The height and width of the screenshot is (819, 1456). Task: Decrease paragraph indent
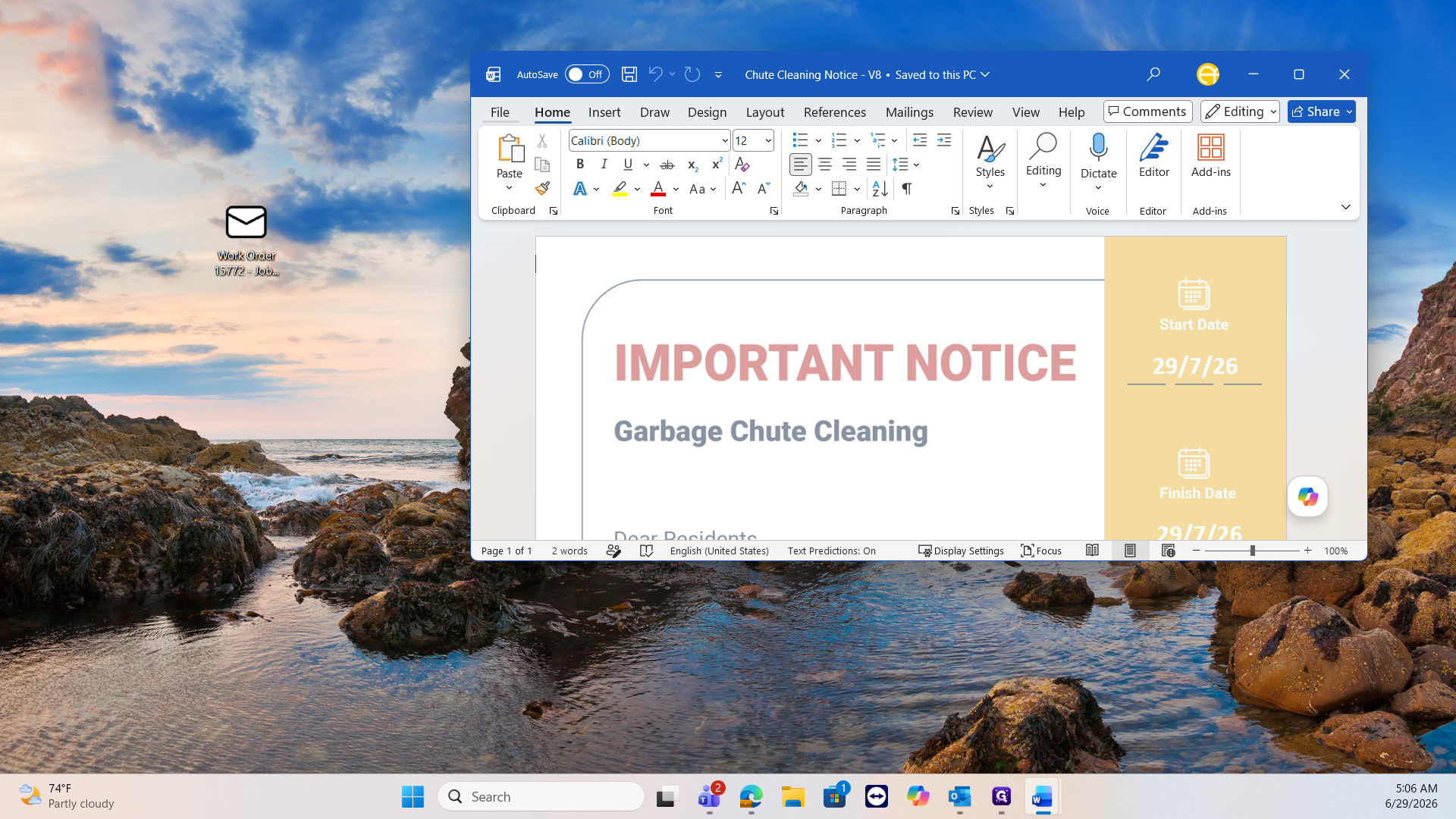point(919,140)
